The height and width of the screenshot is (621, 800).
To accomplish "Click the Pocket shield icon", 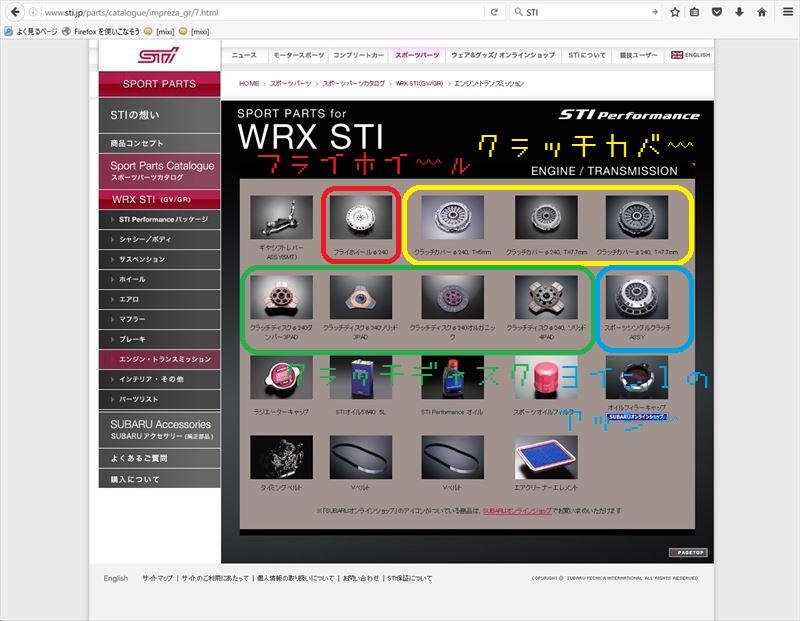I will click(x=717, y=12).
